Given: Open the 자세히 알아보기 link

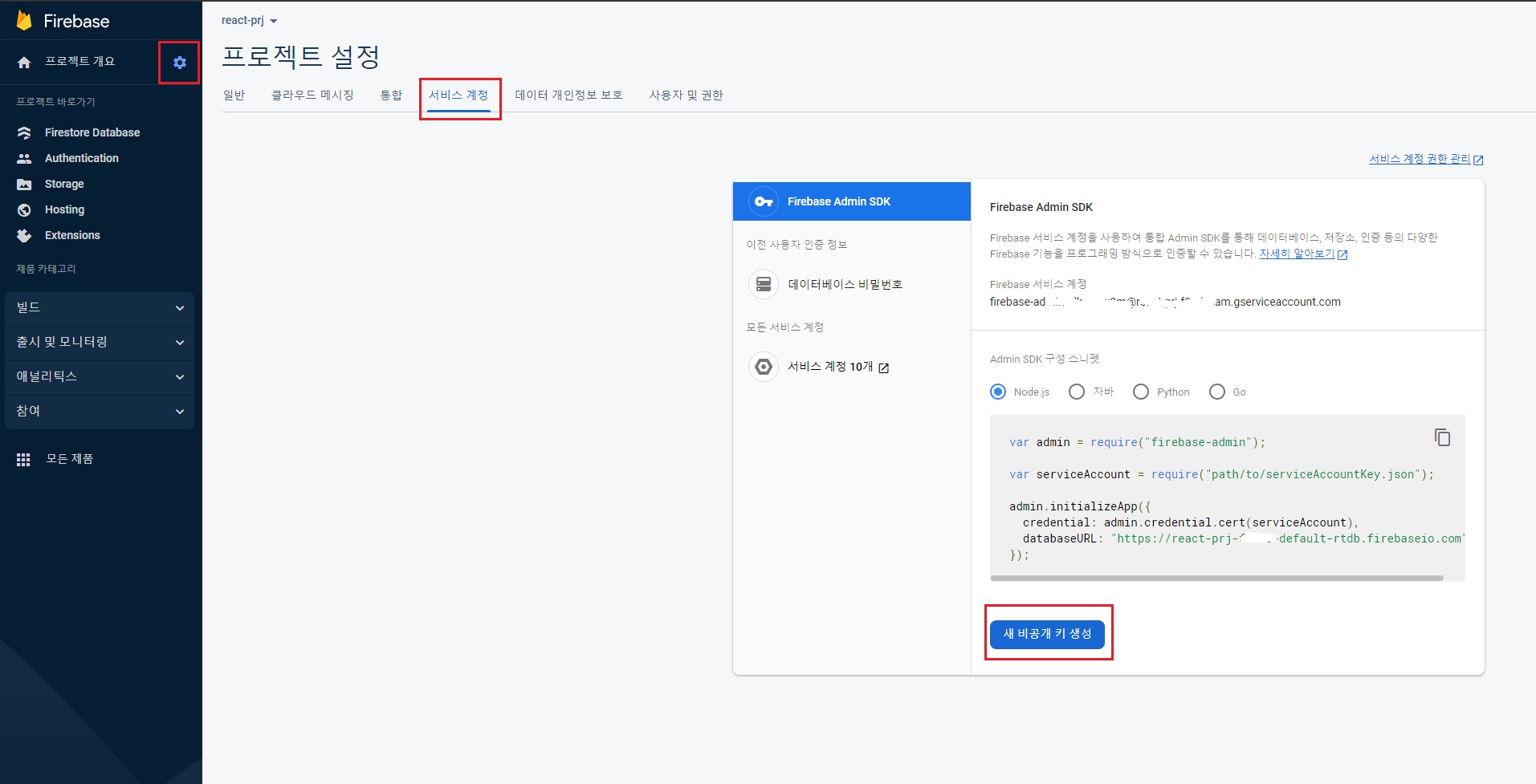Looking at the screenshot, I should point(1297,254).
